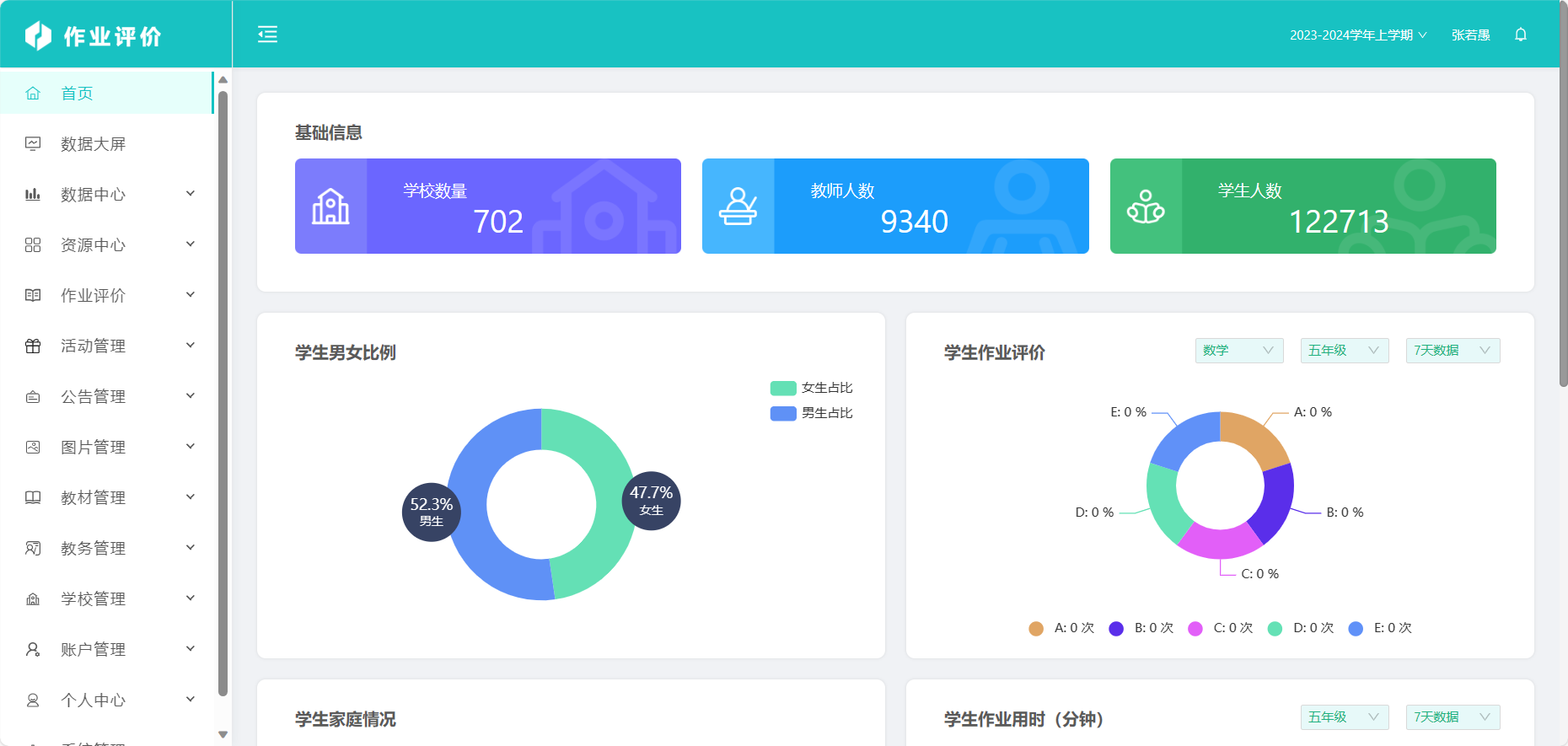
Task: Expand the 作业评价 submenu chevron
Action: pos(191,295)
